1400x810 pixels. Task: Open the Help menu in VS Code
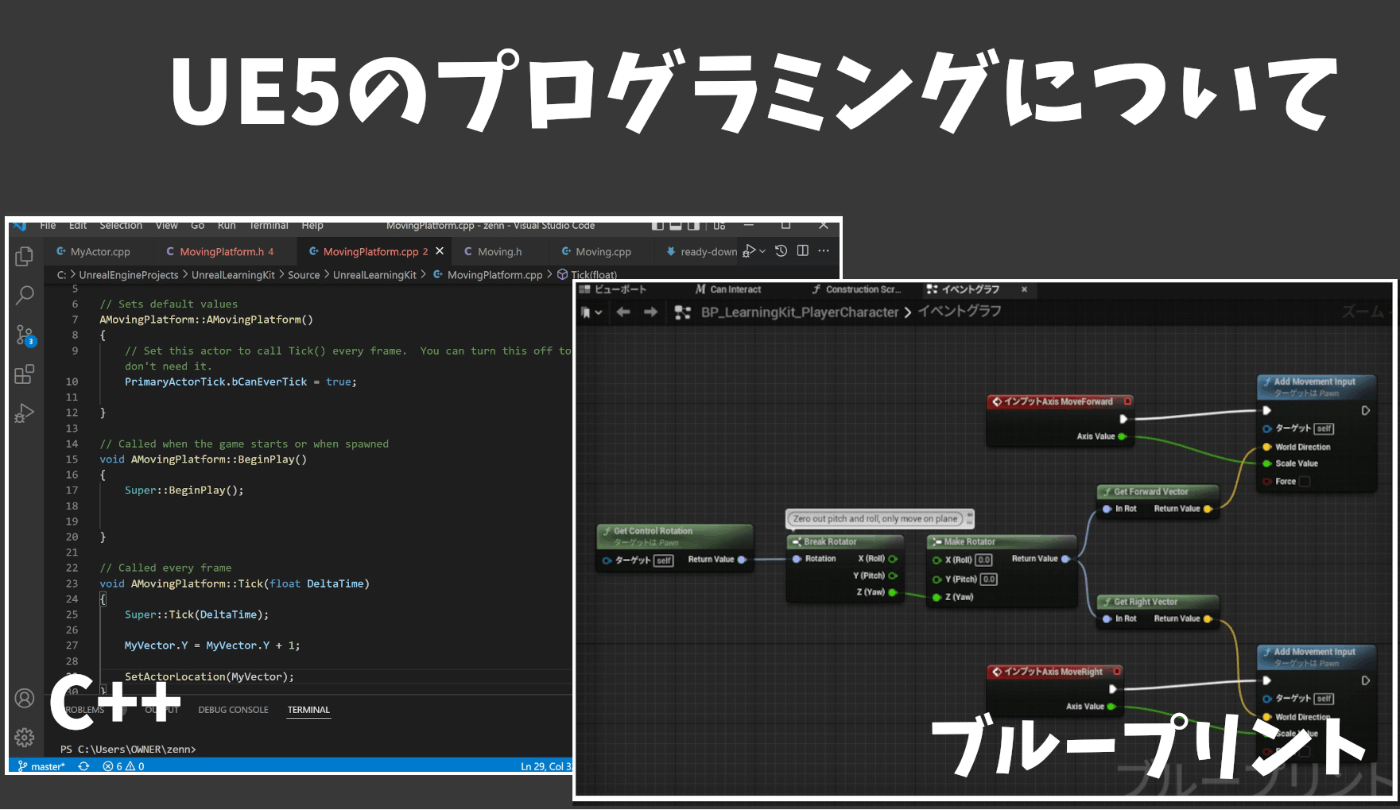coord(312,226)
